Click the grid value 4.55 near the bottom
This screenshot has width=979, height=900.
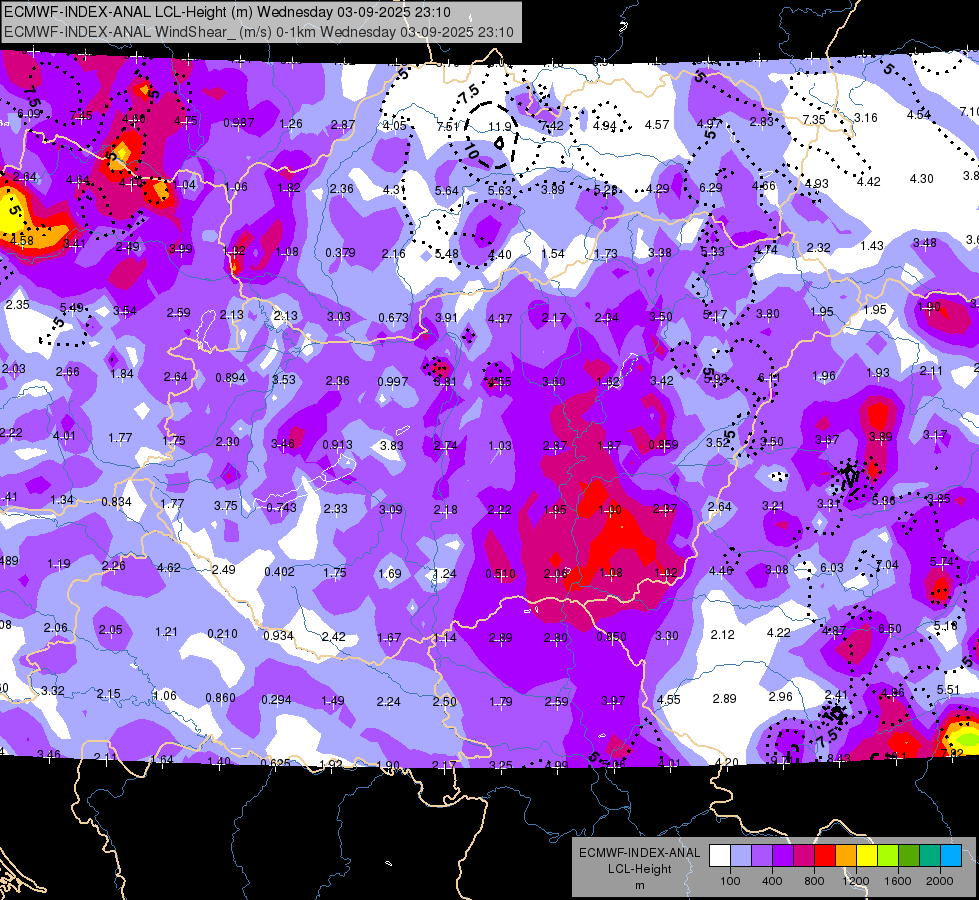(669, 700)
